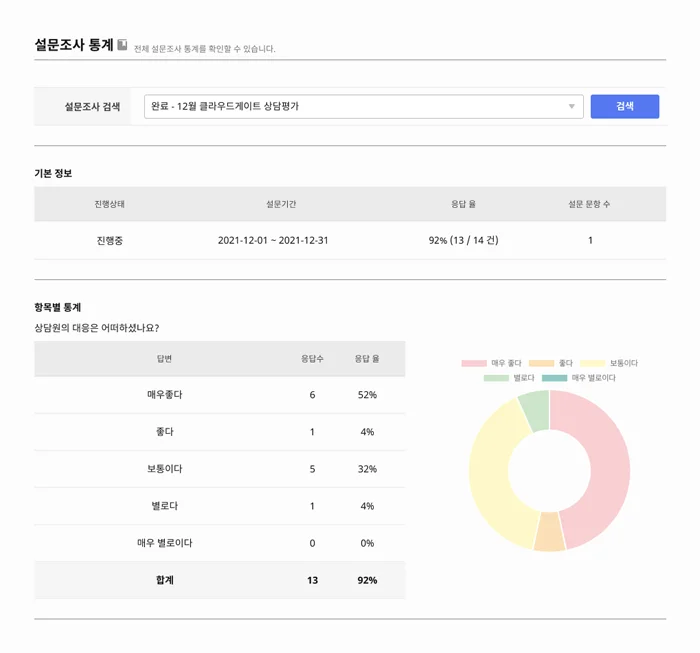Screen dimensions: 700x653
Task: Click the 보통이다 answer row label
Action: tap(165, 469)
